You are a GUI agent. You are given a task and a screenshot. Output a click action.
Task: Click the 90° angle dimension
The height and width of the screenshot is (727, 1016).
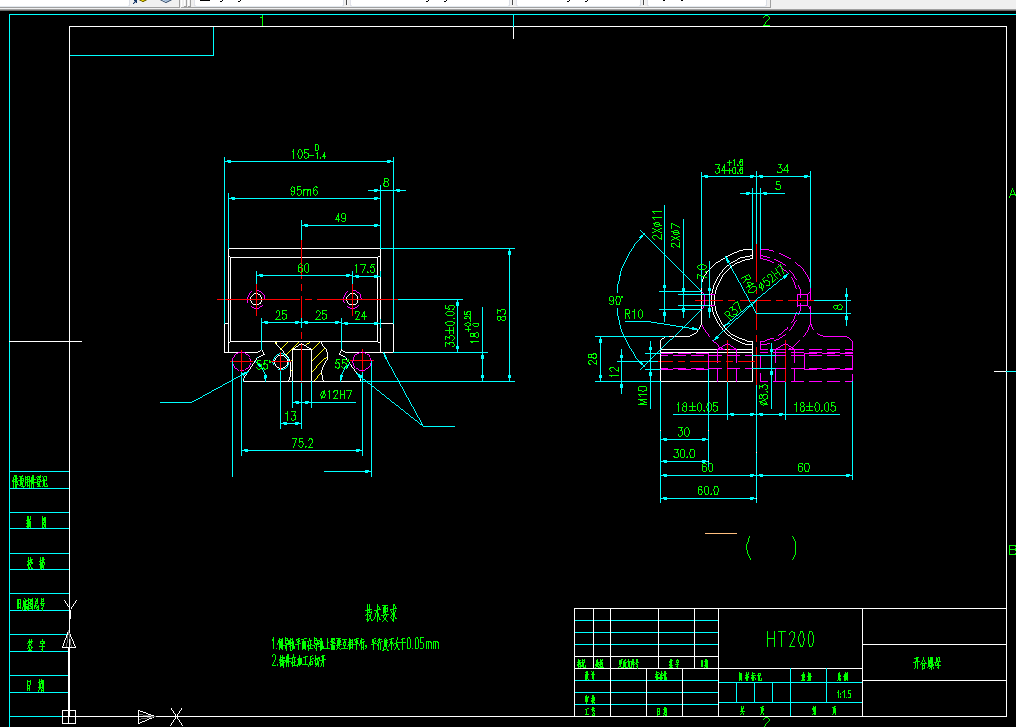pos(616,301)
